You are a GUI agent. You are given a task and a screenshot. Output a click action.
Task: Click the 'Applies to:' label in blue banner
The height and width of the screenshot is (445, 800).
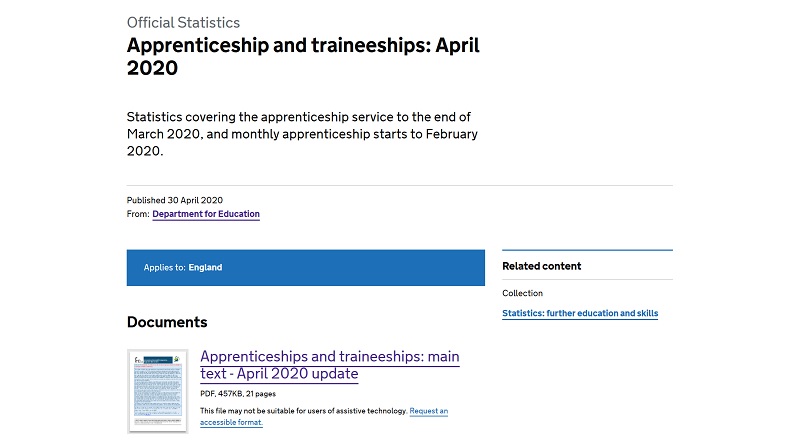tap(164, 267)
